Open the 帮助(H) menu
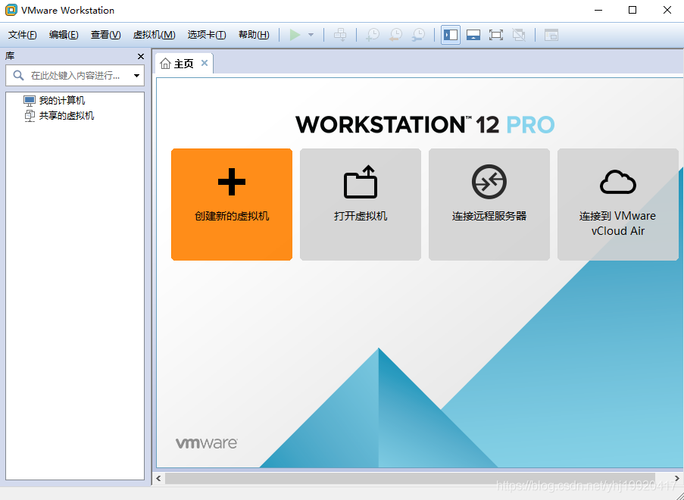Viewport: 684px width, 500px height. (x=254, y=35)
